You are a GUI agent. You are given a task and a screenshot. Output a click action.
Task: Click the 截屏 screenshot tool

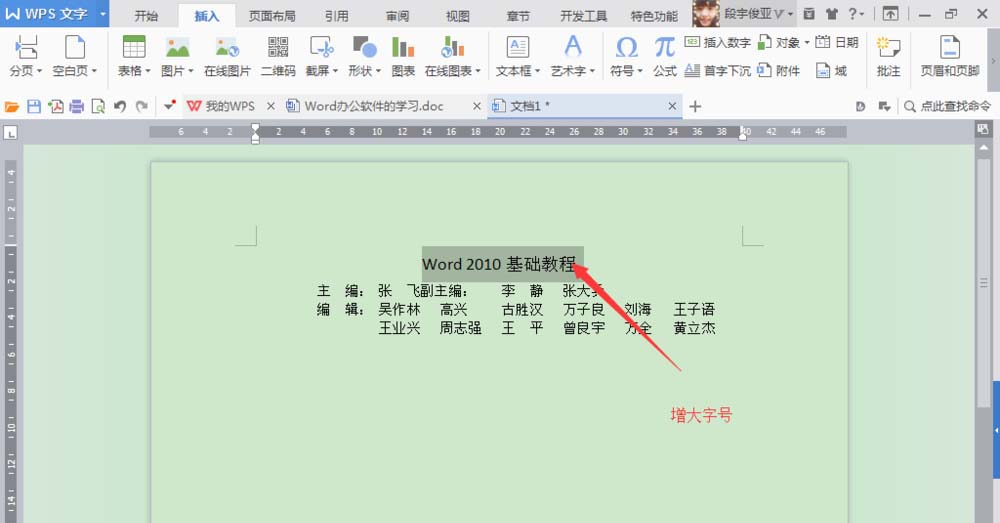321,48
